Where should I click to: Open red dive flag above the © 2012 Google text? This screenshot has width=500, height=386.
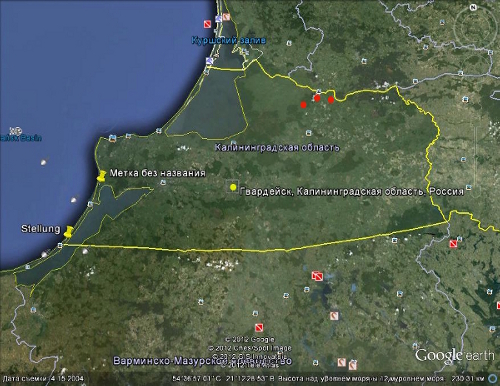coord(259,328)
